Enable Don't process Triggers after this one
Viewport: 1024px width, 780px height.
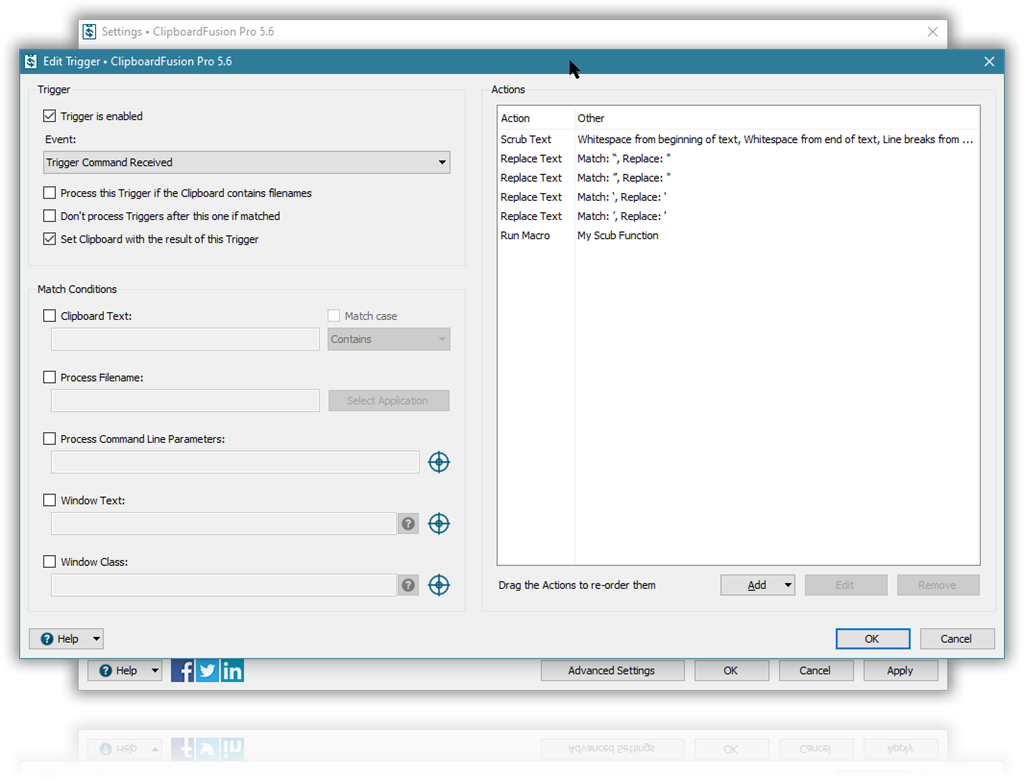50,216
